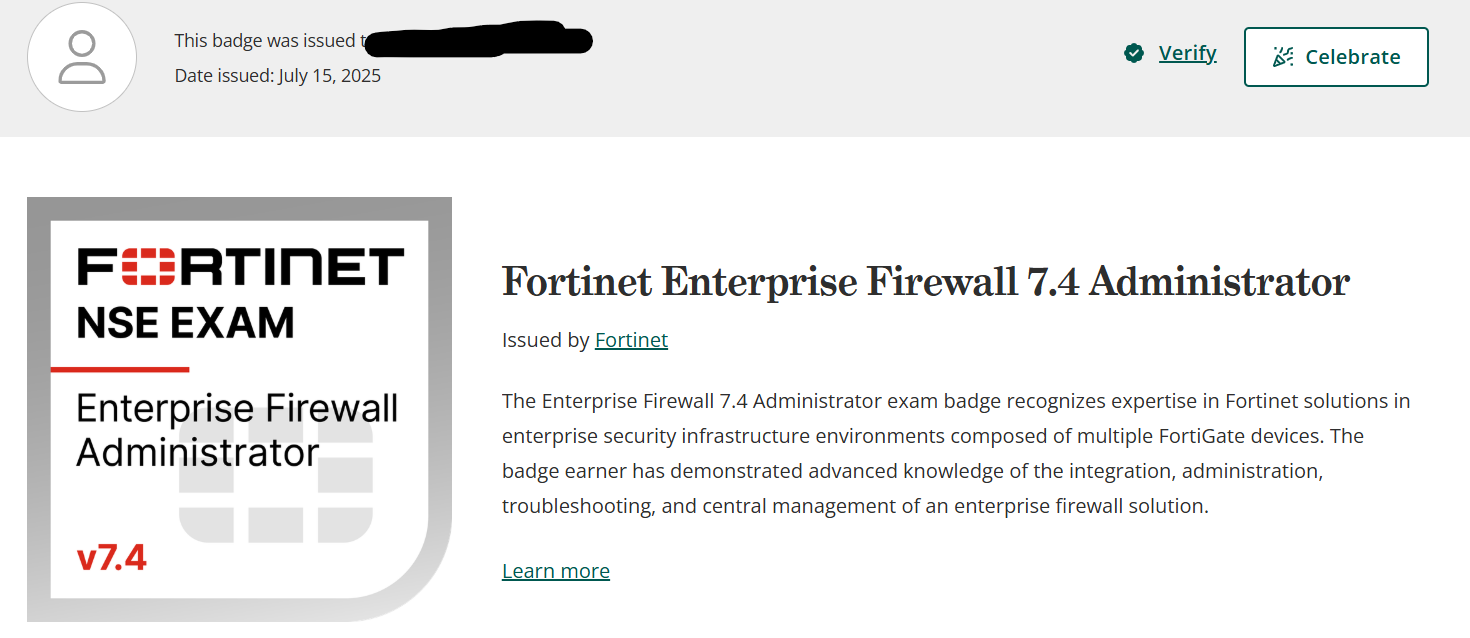
Task: Click the blacked-out recipient name
Action: (478, 41)
